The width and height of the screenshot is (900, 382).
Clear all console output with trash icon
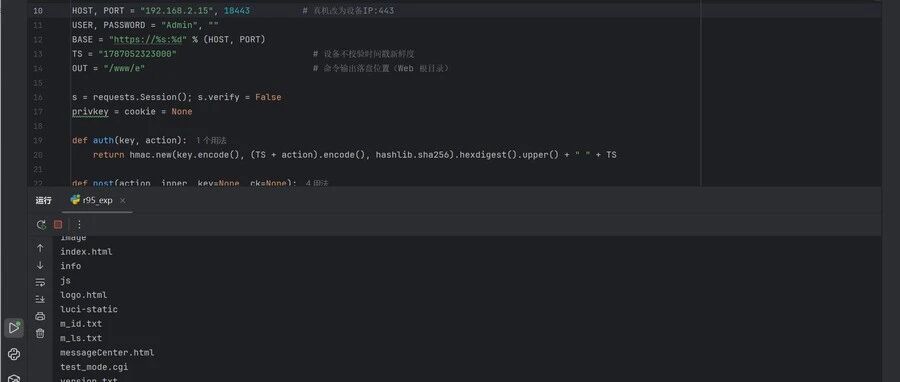(x=40, y=333)
